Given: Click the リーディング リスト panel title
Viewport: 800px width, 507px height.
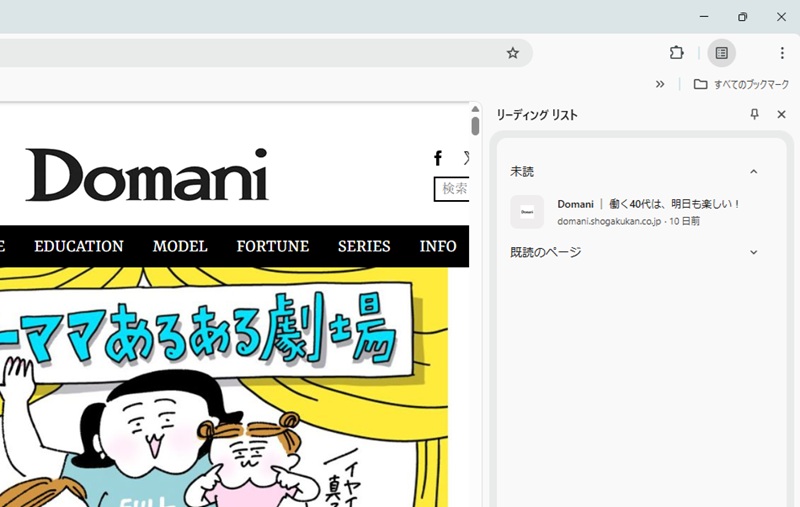Looking at the screenshot, I should pos(537,115).
